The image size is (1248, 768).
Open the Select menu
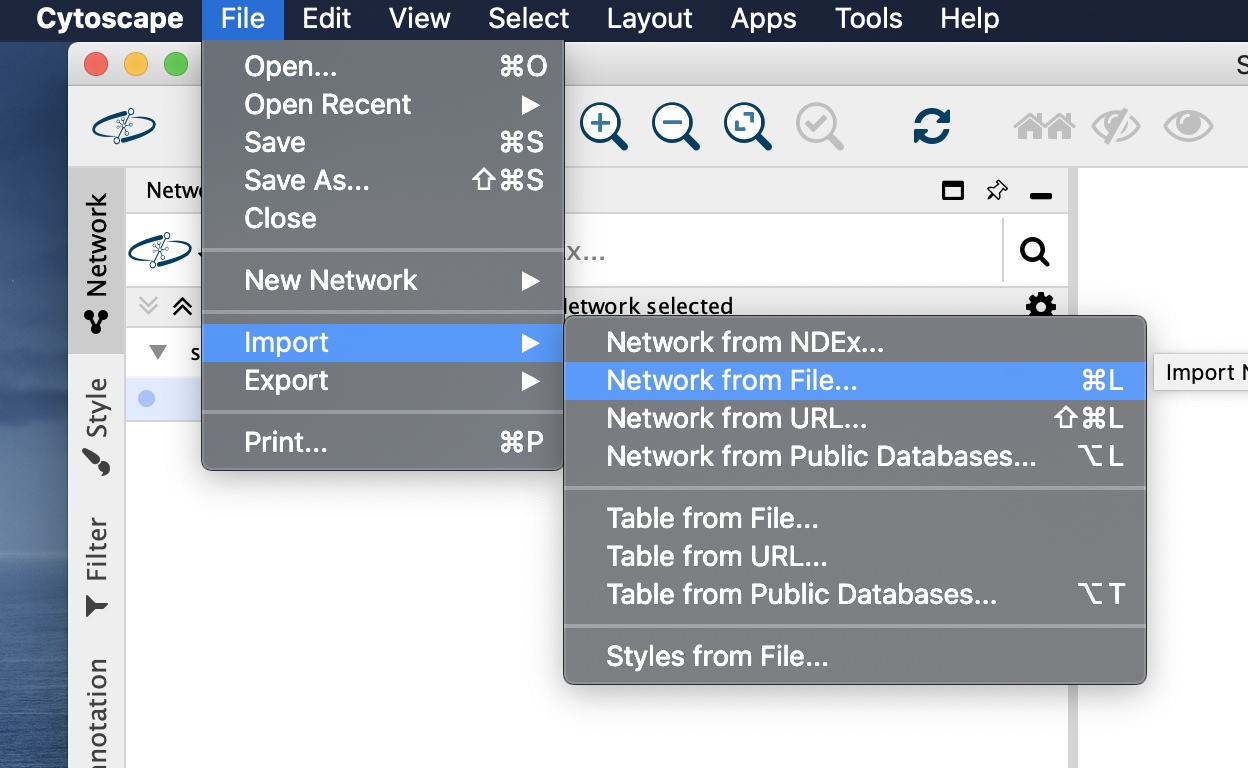point(528,19)
